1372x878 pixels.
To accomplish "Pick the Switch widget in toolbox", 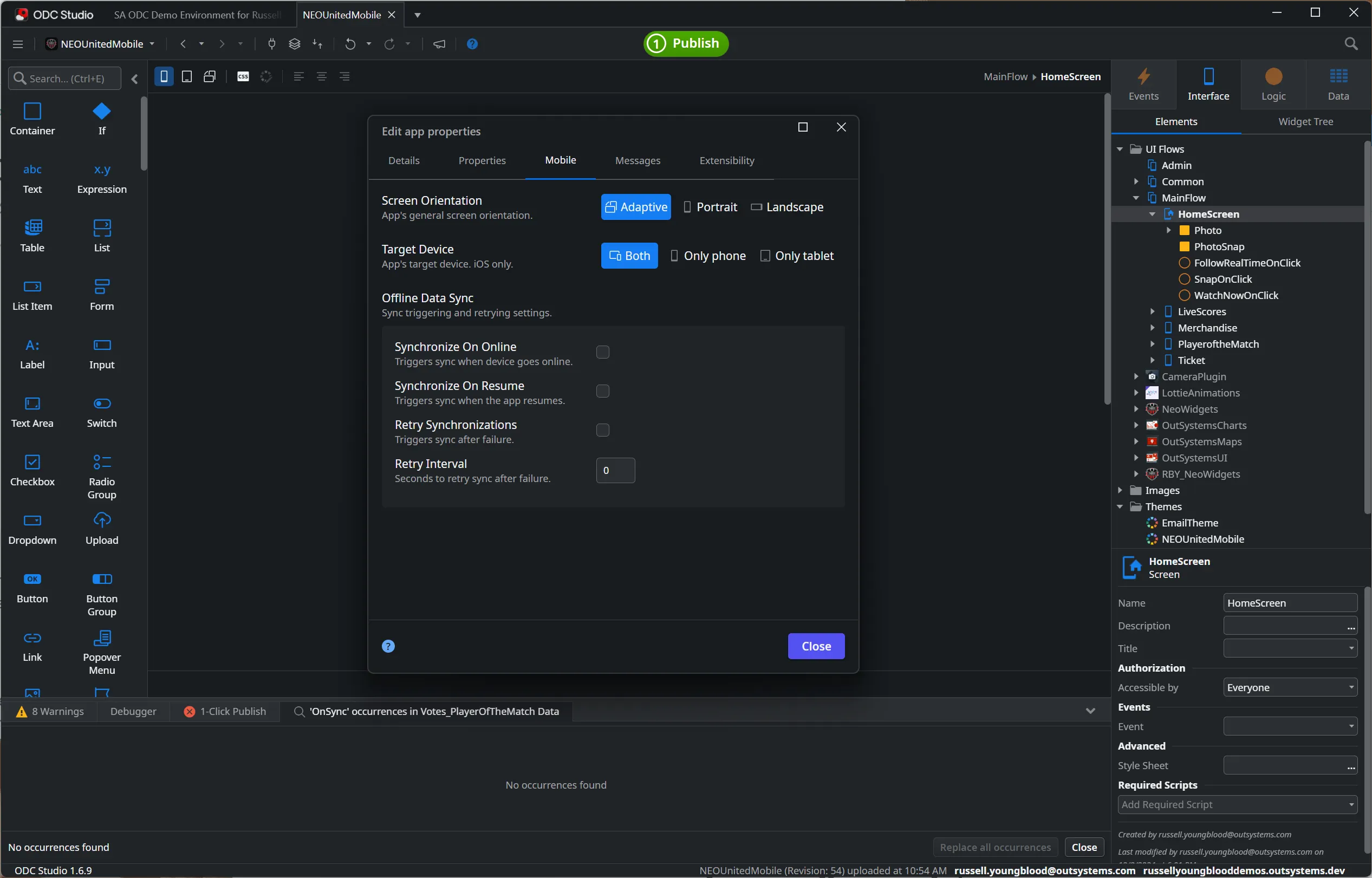I will tap(101, 404).
